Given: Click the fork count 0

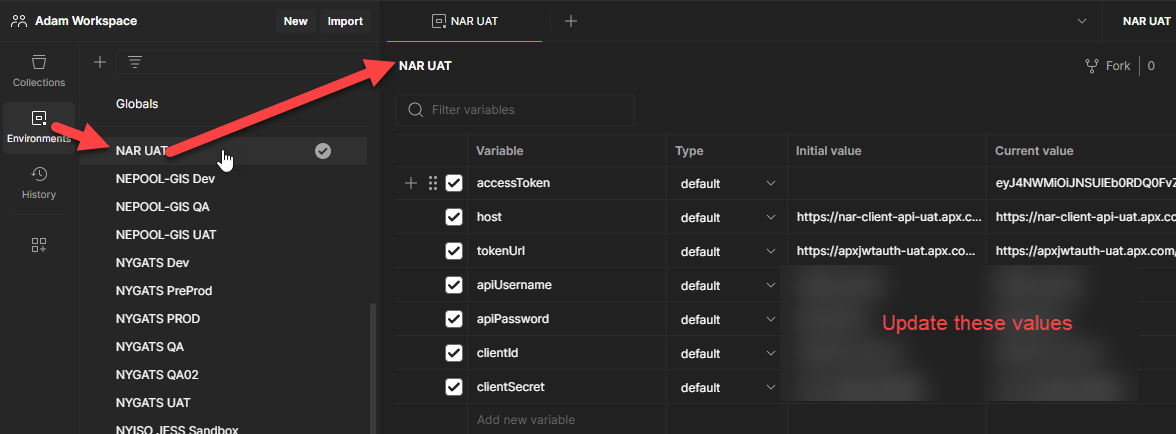Looking at the screenshot, I should pos(1151,66).
